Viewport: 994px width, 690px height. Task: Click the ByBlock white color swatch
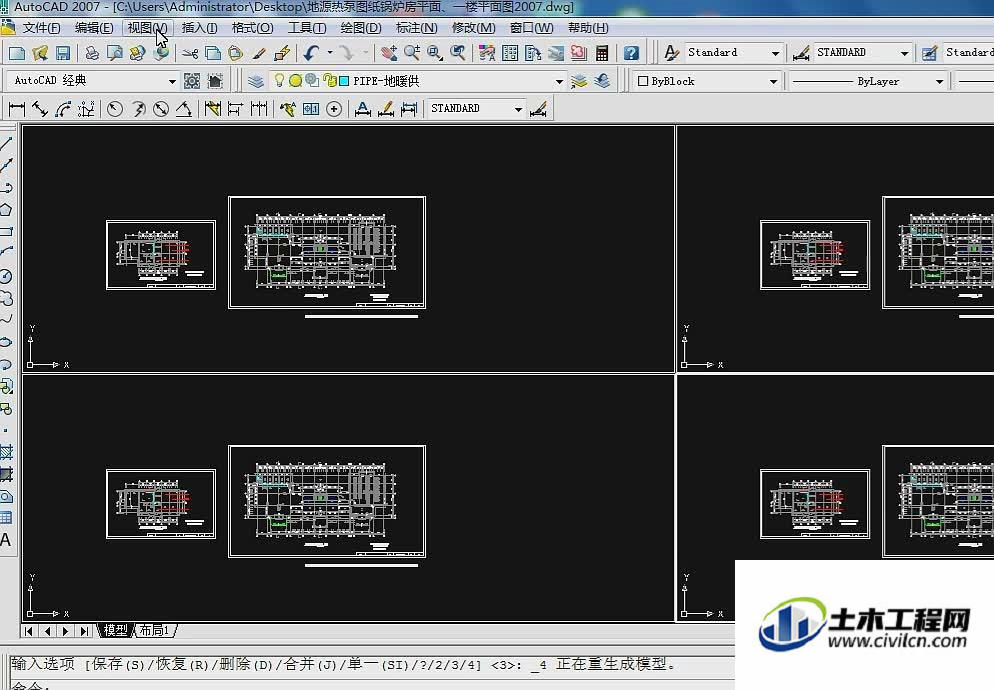(643, 81)
